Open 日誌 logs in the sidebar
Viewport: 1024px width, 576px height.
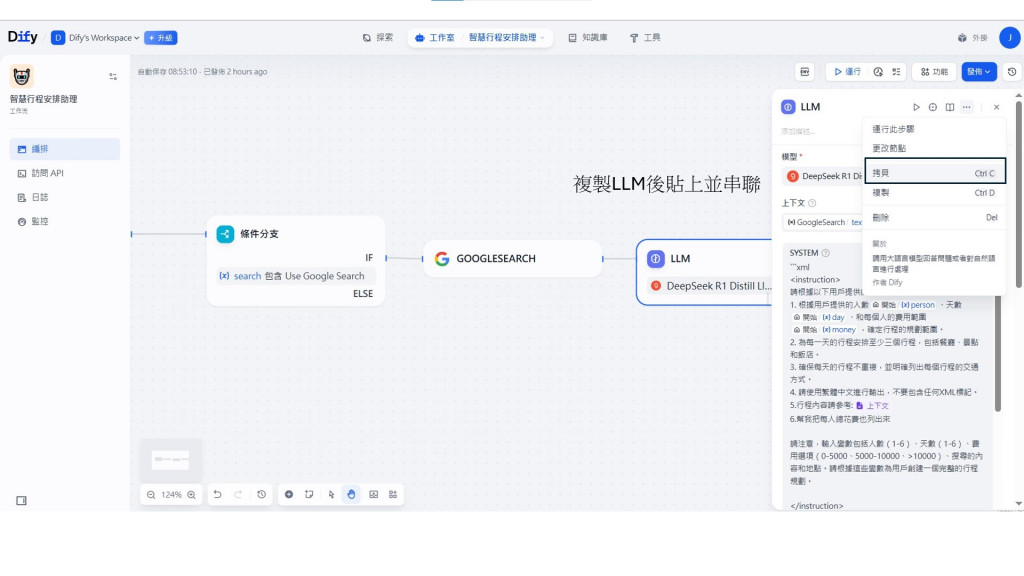tap(65, 197)
